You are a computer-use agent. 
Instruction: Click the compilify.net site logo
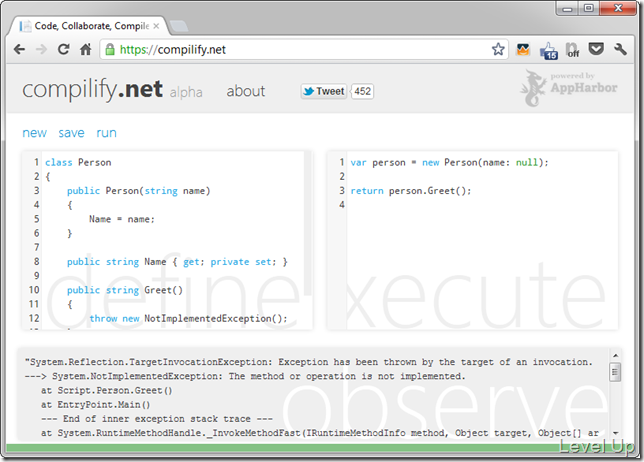92,89
